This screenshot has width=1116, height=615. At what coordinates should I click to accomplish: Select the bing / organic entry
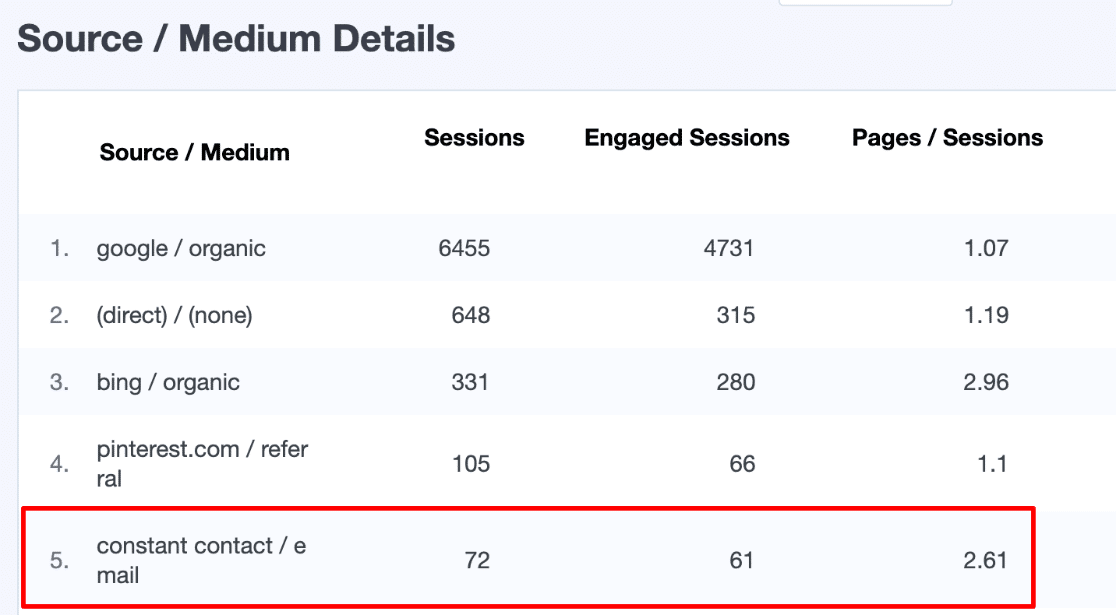167,382
